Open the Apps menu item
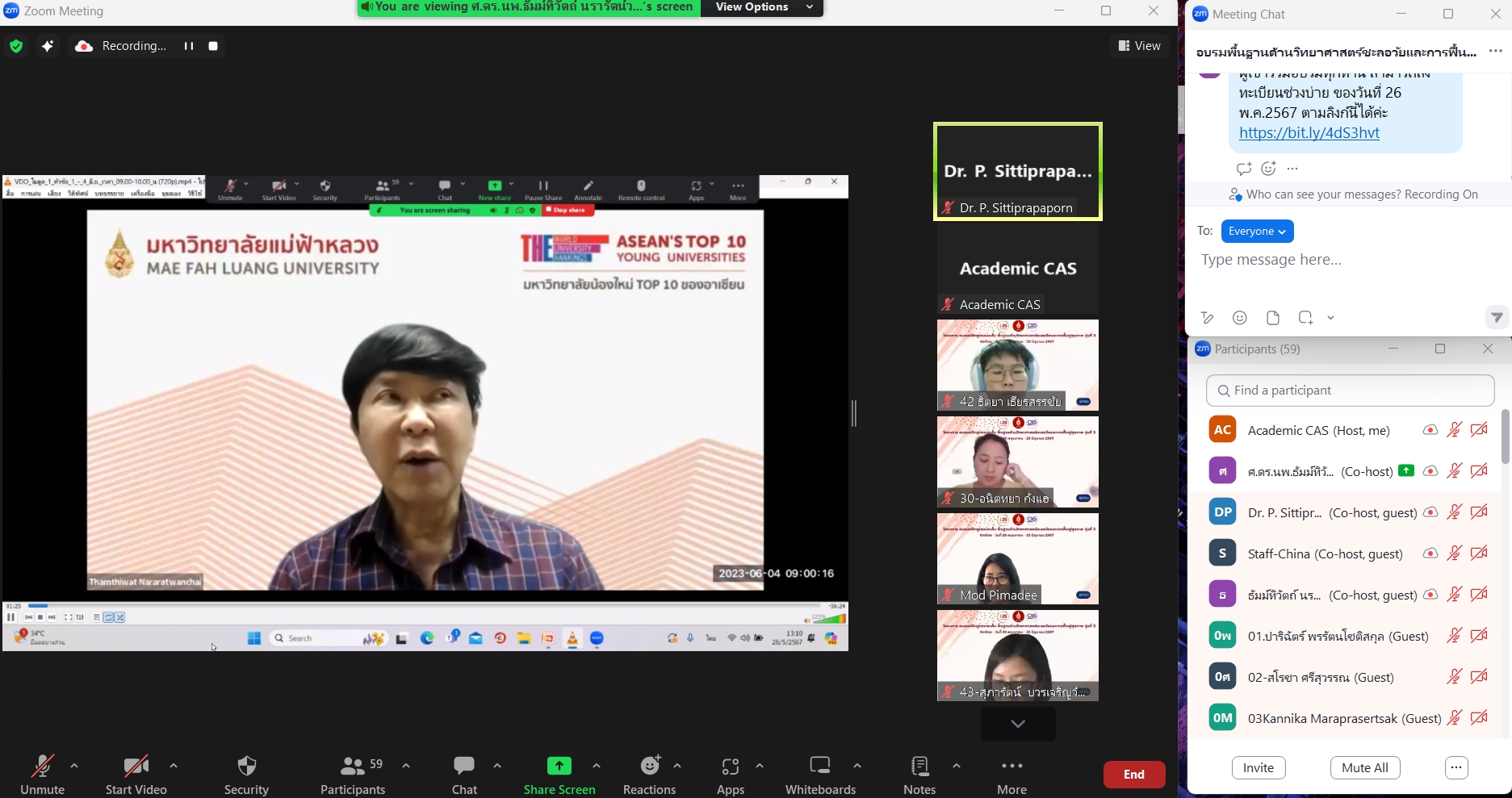 tap(730, 766)
